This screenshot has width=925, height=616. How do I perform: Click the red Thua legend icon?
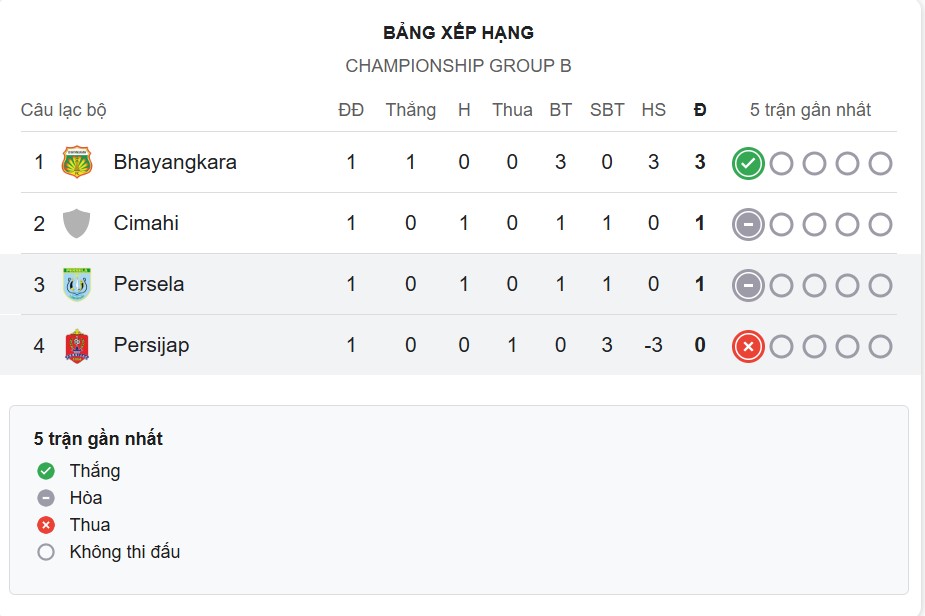click(x=45, y=525)
